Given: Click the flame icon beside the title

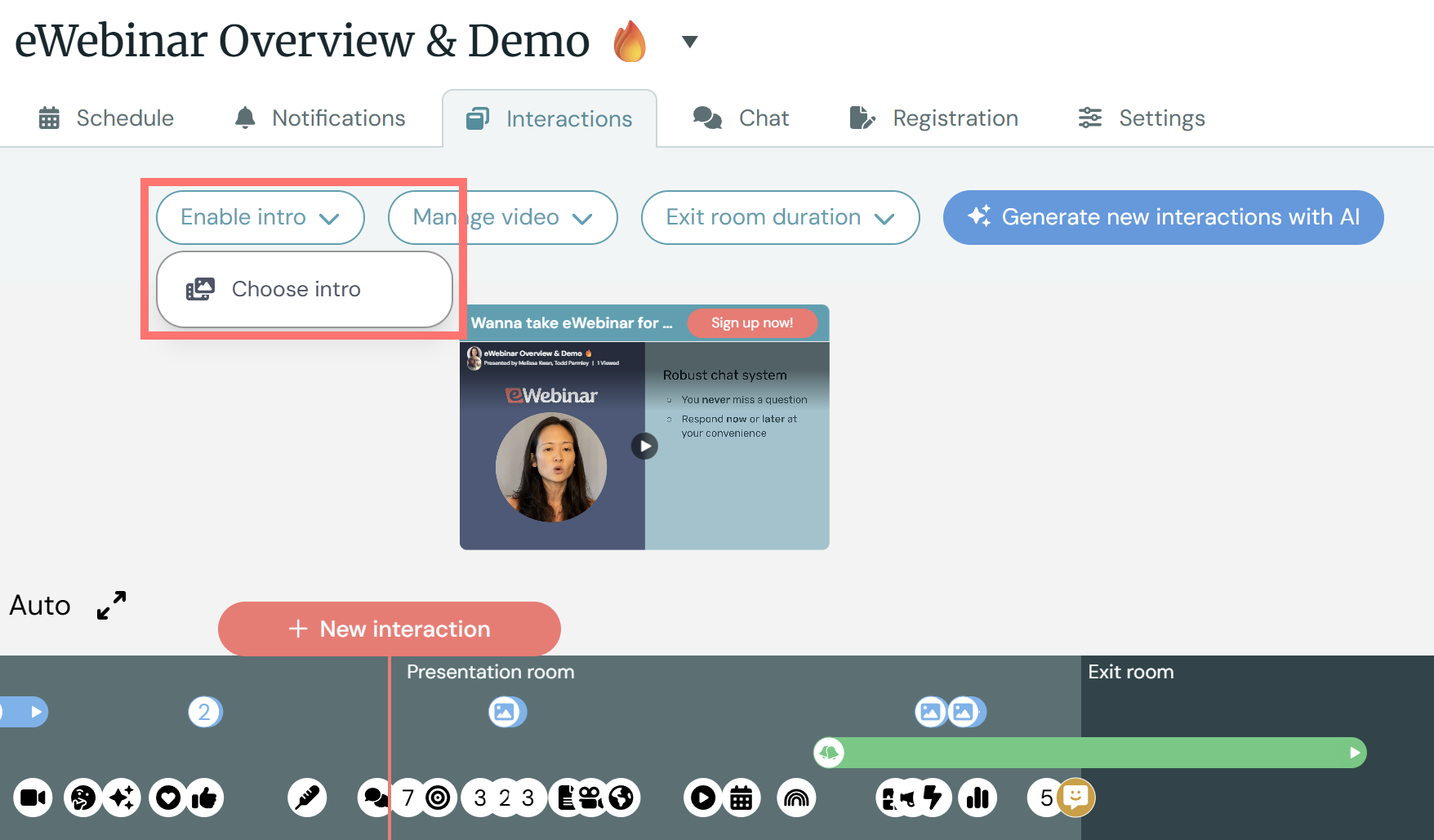Looking at the screenshot, I should (630, 41).
